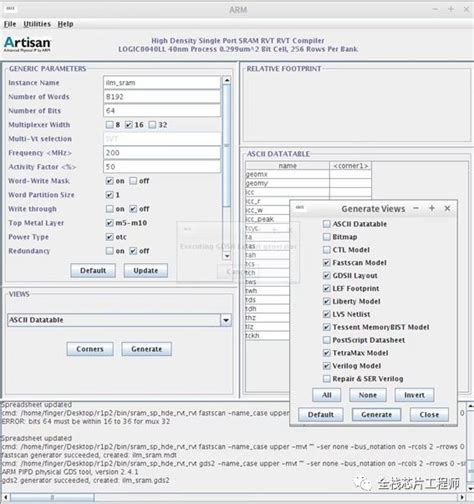The image size is (474, 504).
Task: Click Default button in Generic Parameters
Action: (93, 270)
